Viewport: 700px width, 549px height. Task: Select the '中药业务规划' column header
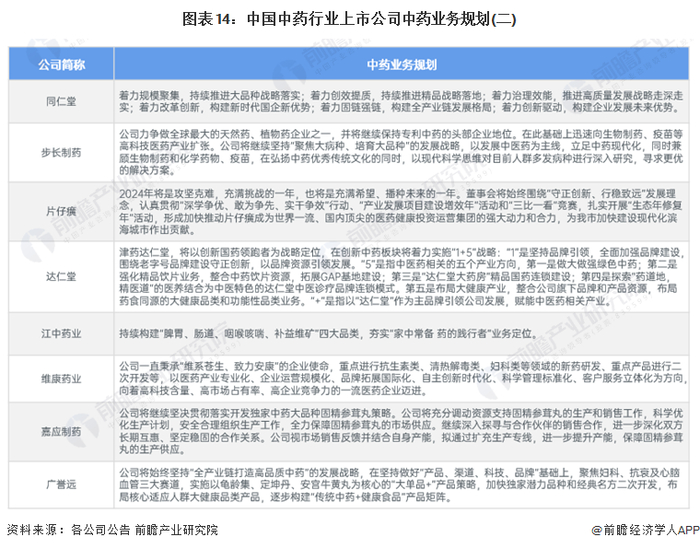click(401, 65)
